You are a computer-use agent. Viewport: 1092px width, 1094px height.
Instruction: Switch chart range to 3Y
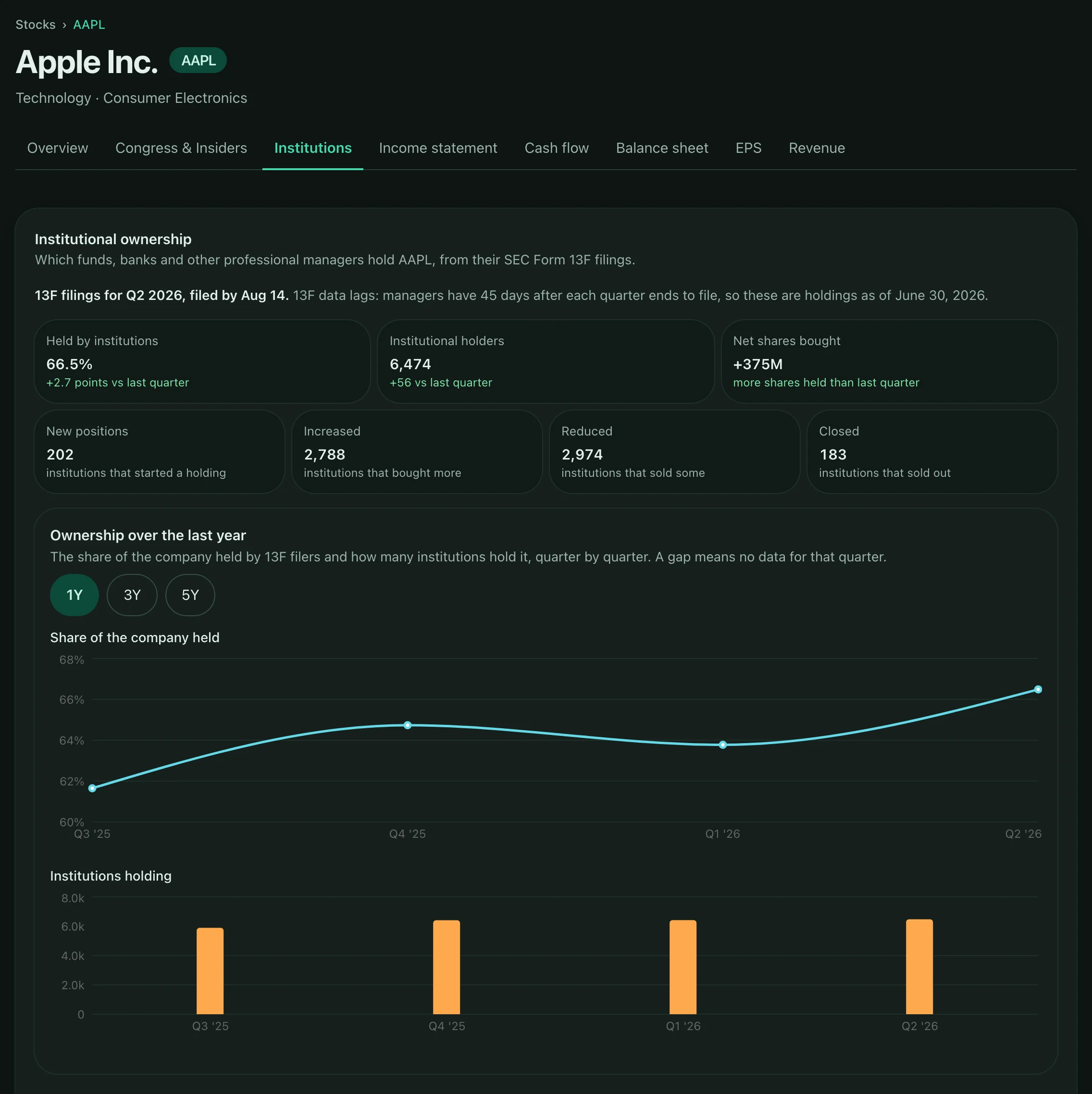(132, 595)
